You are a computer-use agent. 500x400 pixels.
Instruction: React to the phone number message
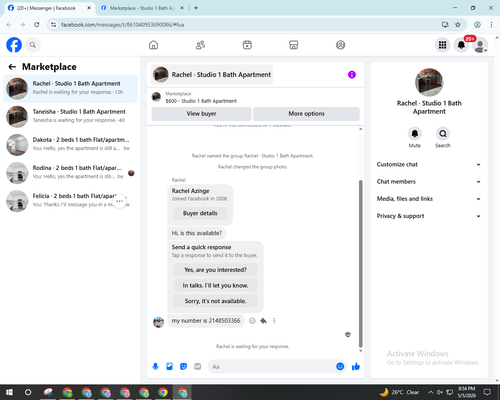click(x=252, y=321)
